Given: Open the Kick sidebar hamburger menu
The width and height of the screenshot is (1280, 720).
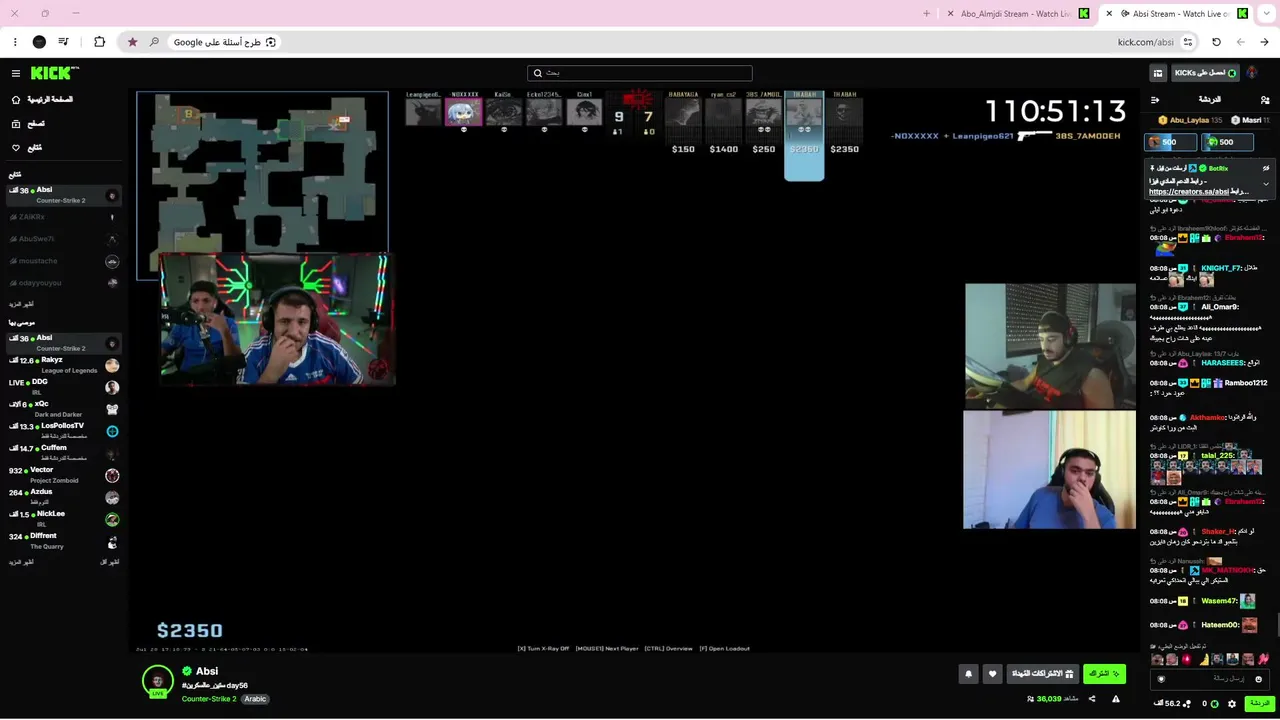Looking at the screenshot, I should [x=15, y=73].
